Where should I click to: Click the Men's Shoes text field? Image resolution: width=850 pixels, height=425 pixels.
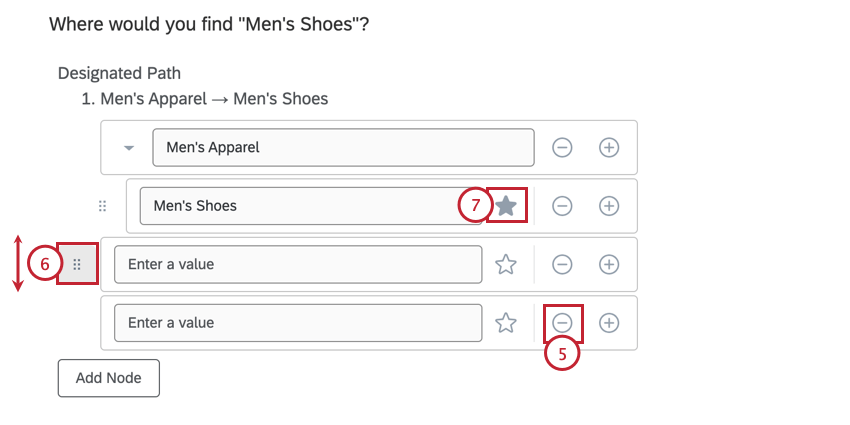[312, 206]
